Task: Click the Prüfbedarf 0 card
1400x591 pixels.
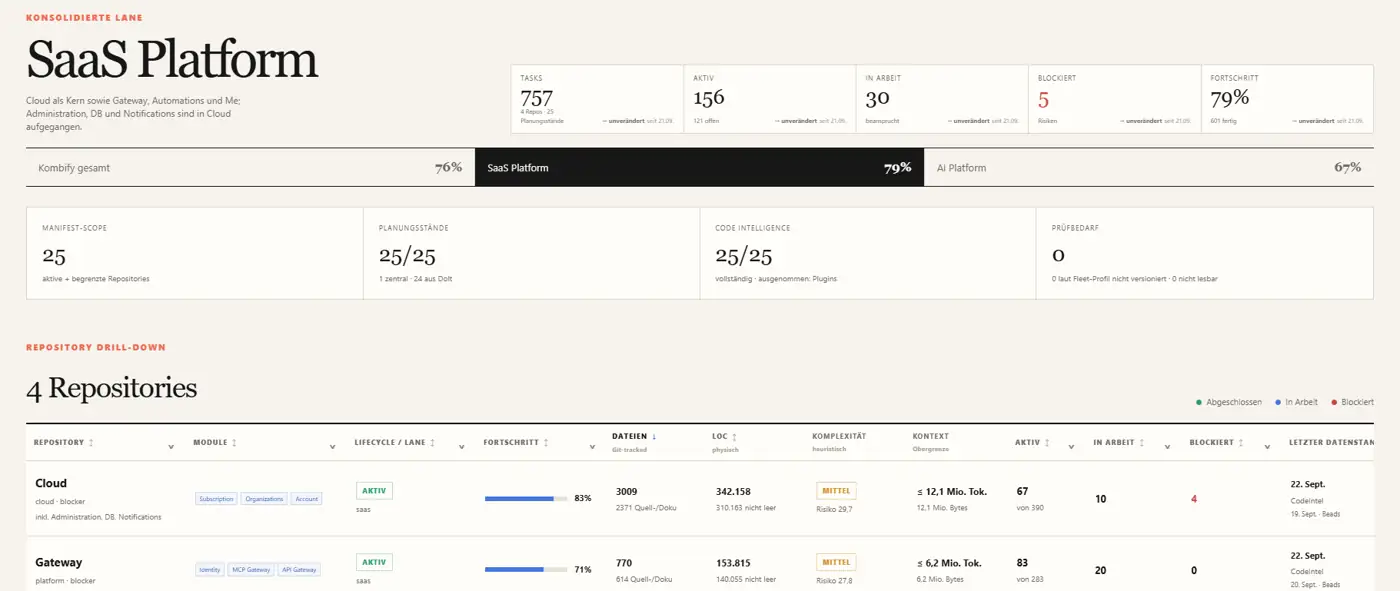Action: point(1205,253)
